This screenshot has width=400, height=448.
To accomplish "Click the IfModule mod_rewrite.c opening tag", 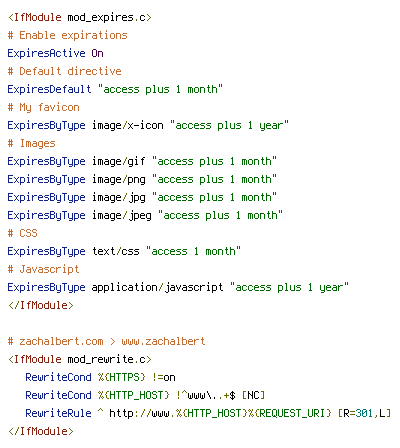I will (80, 359).
